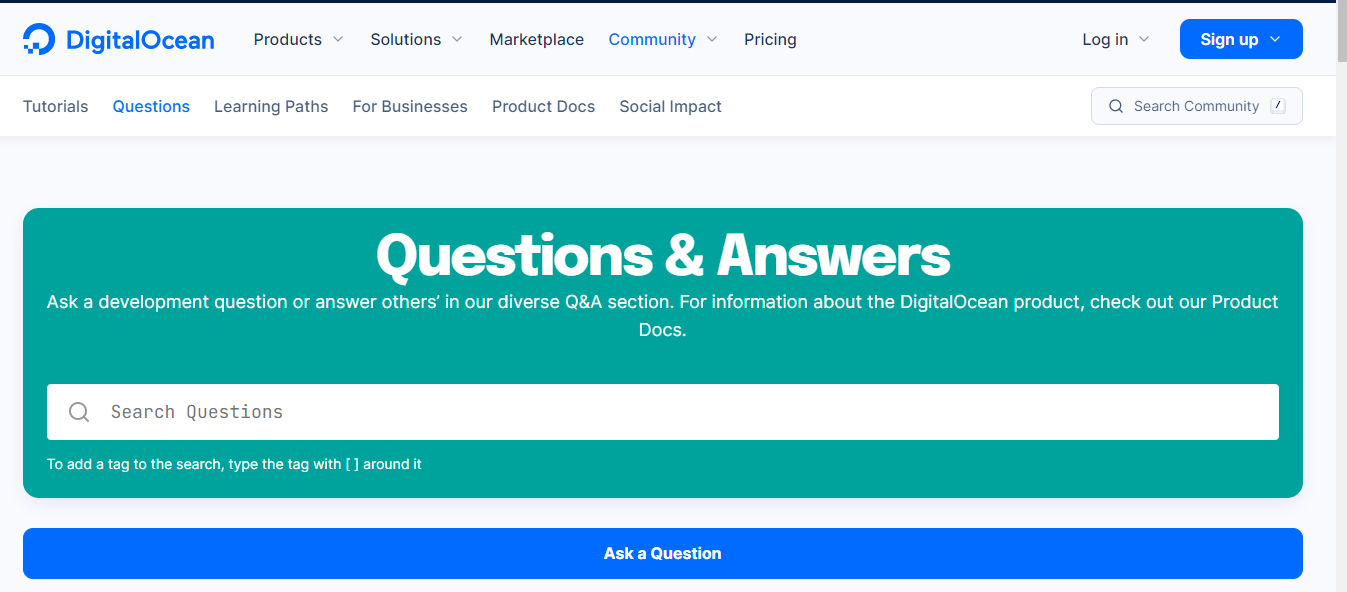1347x592 pixels.
Task: Open the For Businesses section
Action: 410,106
